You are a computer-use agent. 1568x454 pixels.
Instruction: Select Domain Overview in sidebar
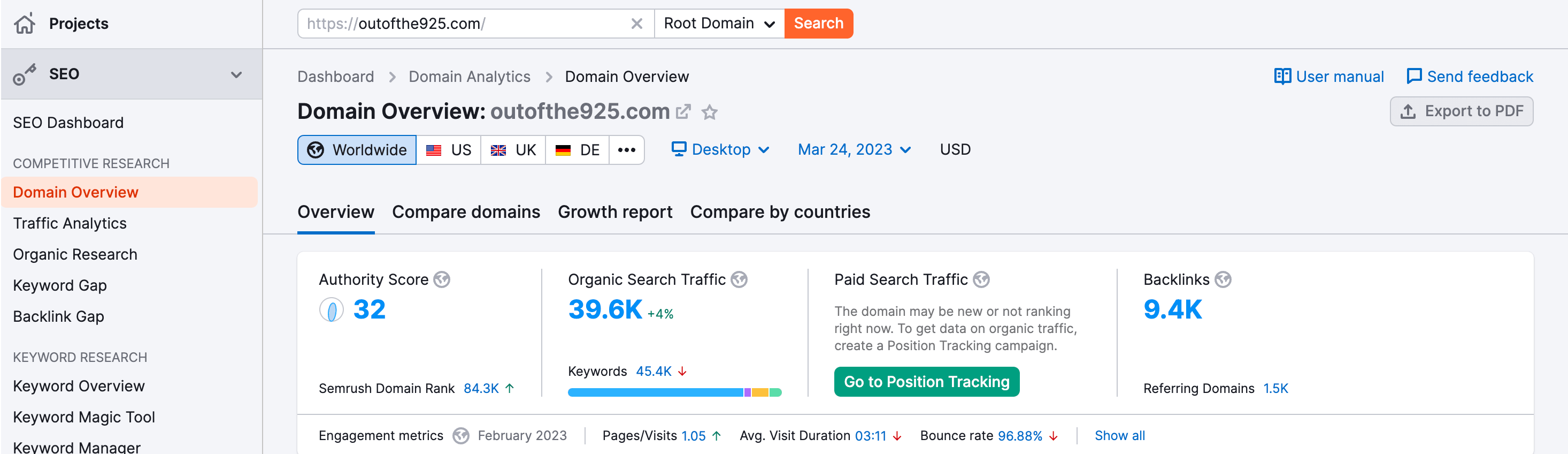click(129, 192)
